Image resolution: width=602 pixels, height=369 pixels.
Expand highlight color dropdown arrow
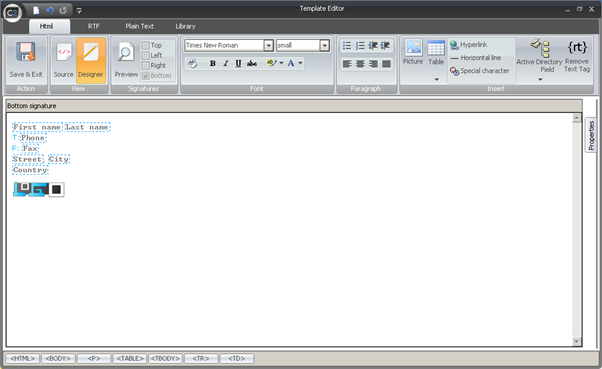(x=281, y=63)
